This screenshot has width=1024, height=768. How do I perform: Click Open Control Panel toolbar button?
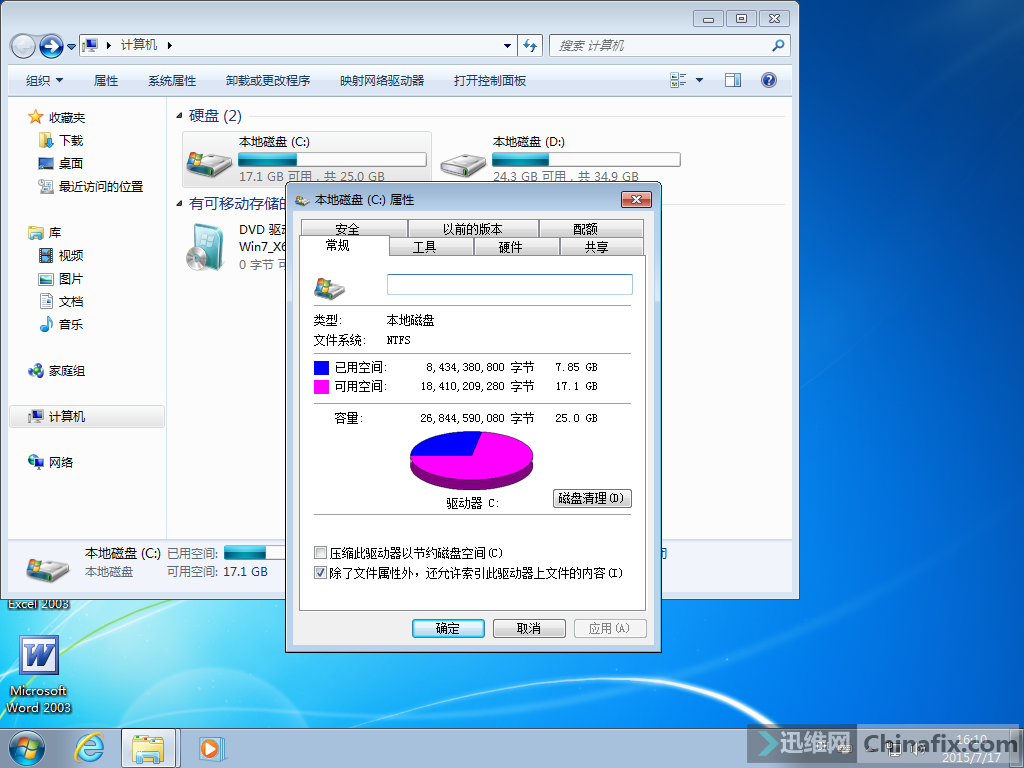click(x=490, y=80)
